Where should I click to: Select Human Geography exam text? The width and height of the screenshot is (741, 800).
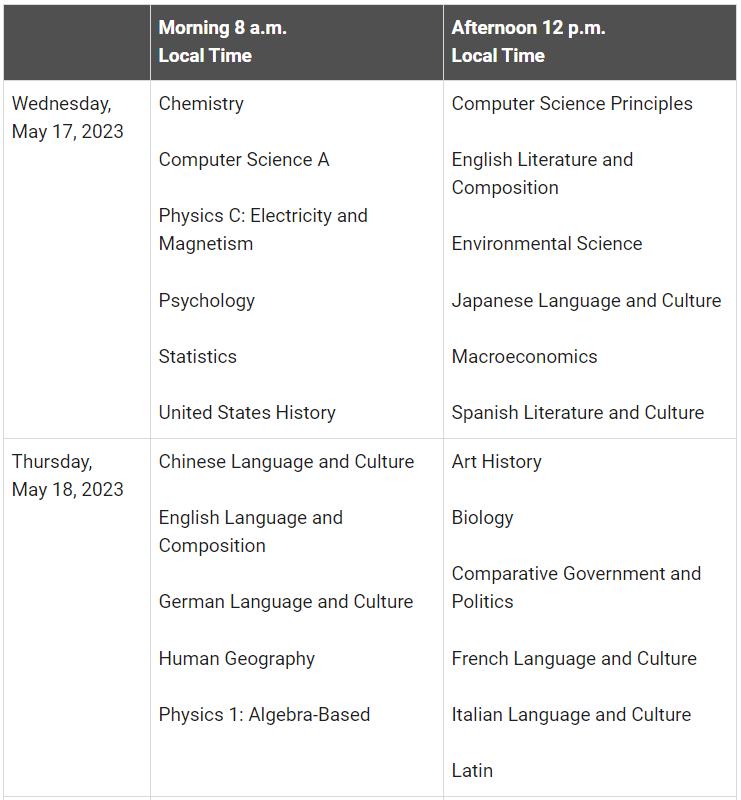pyautogui.click(x=236, y=659)
